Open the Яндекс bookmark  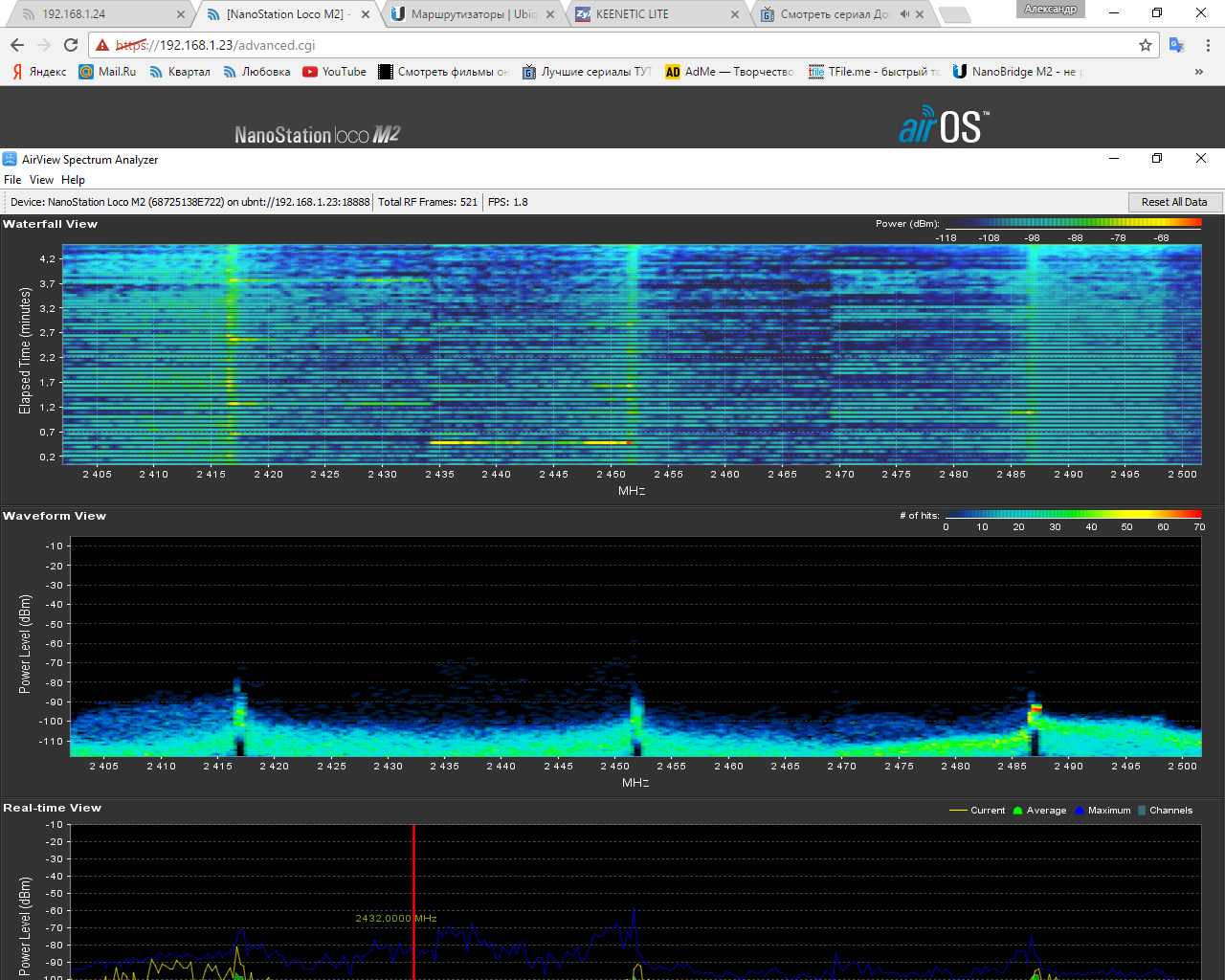[x=39, y=72]
